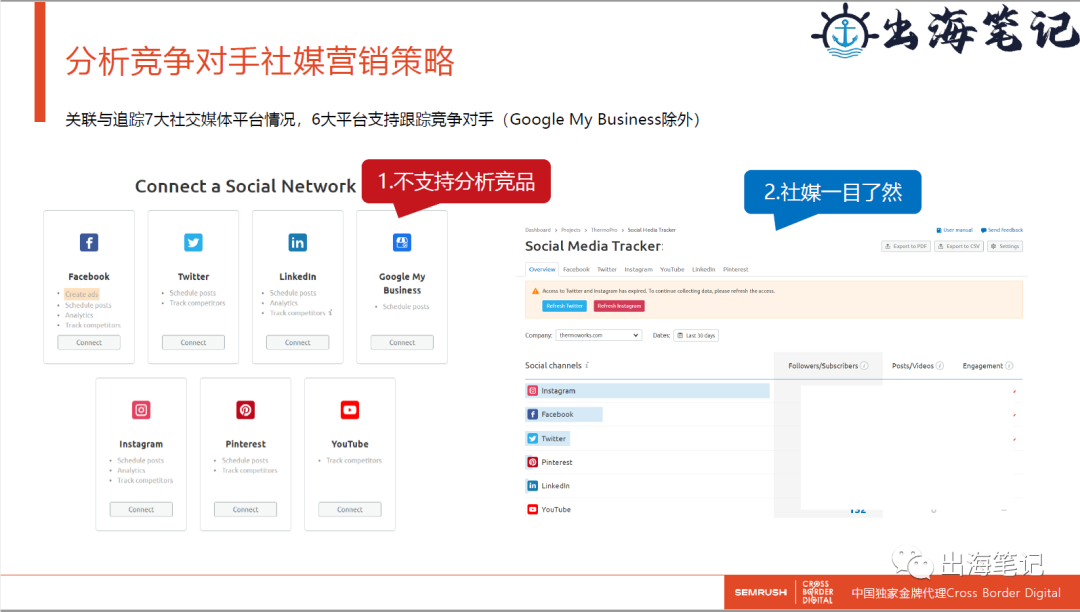Open the User manual link
This screenshot has height=612, width=1080.
(955, 230)
